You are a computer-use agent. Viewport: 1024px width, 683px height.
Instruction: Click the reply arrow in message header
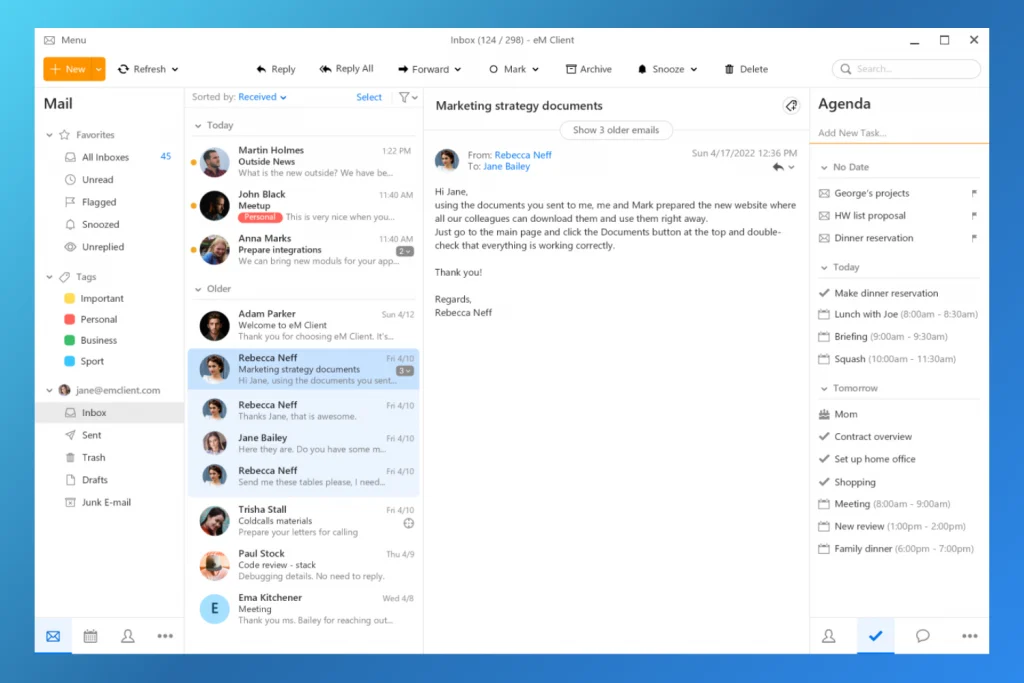click(778, 167)
